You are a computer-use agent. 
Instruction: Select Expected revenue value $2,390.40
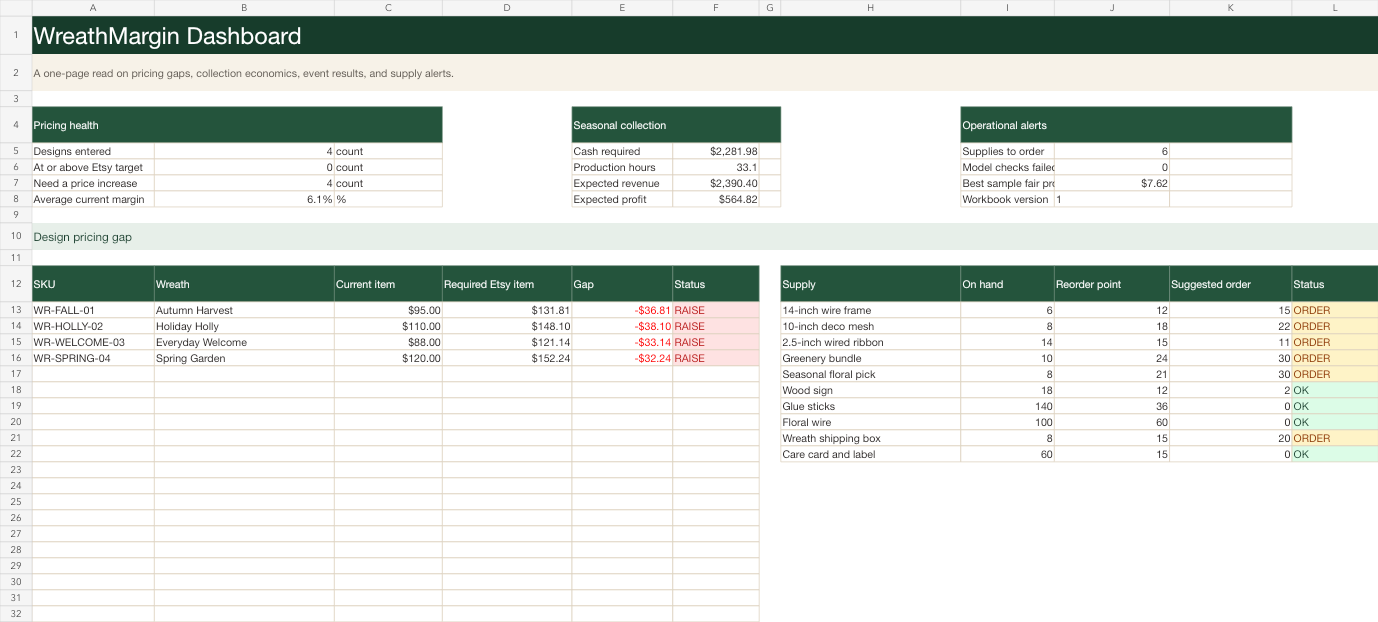715,183
